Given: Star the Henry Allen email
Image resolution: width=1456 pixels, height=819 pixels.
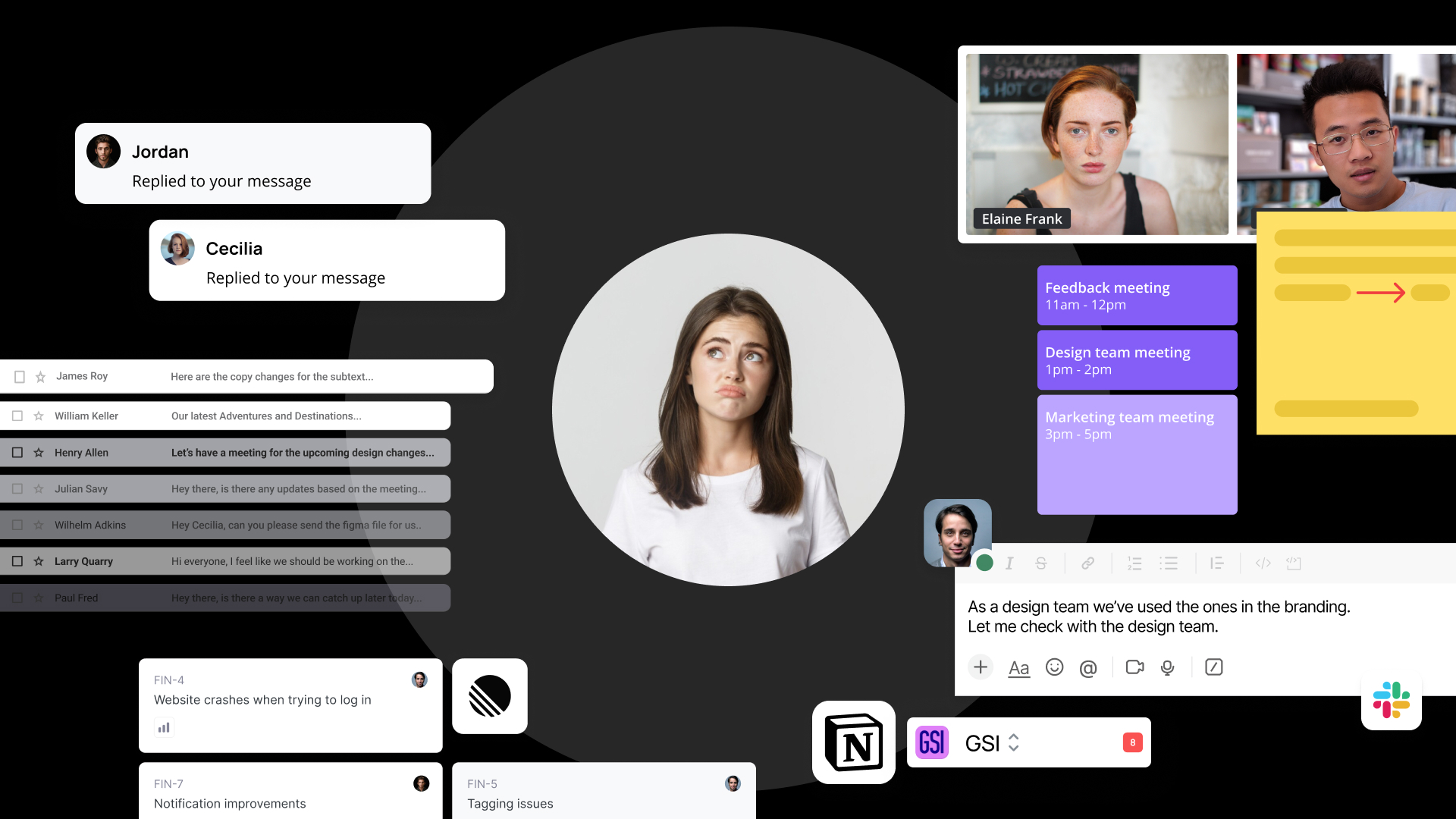Looking at the screenshot, I should pyautogui.click(x=39, y=453).
